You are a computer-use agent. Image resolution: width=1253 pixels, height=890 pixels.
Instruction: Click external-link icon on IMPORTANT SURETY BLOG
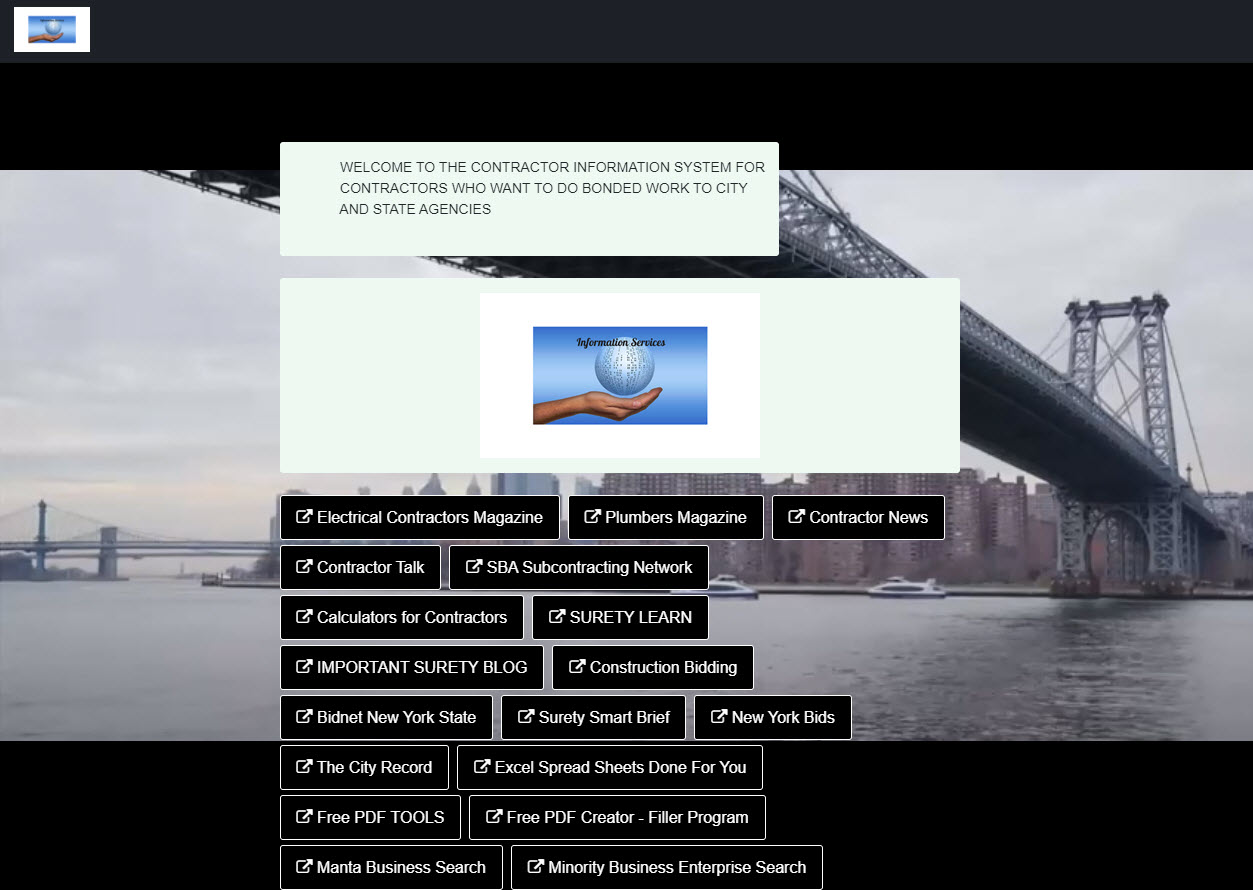pos(305,667)
